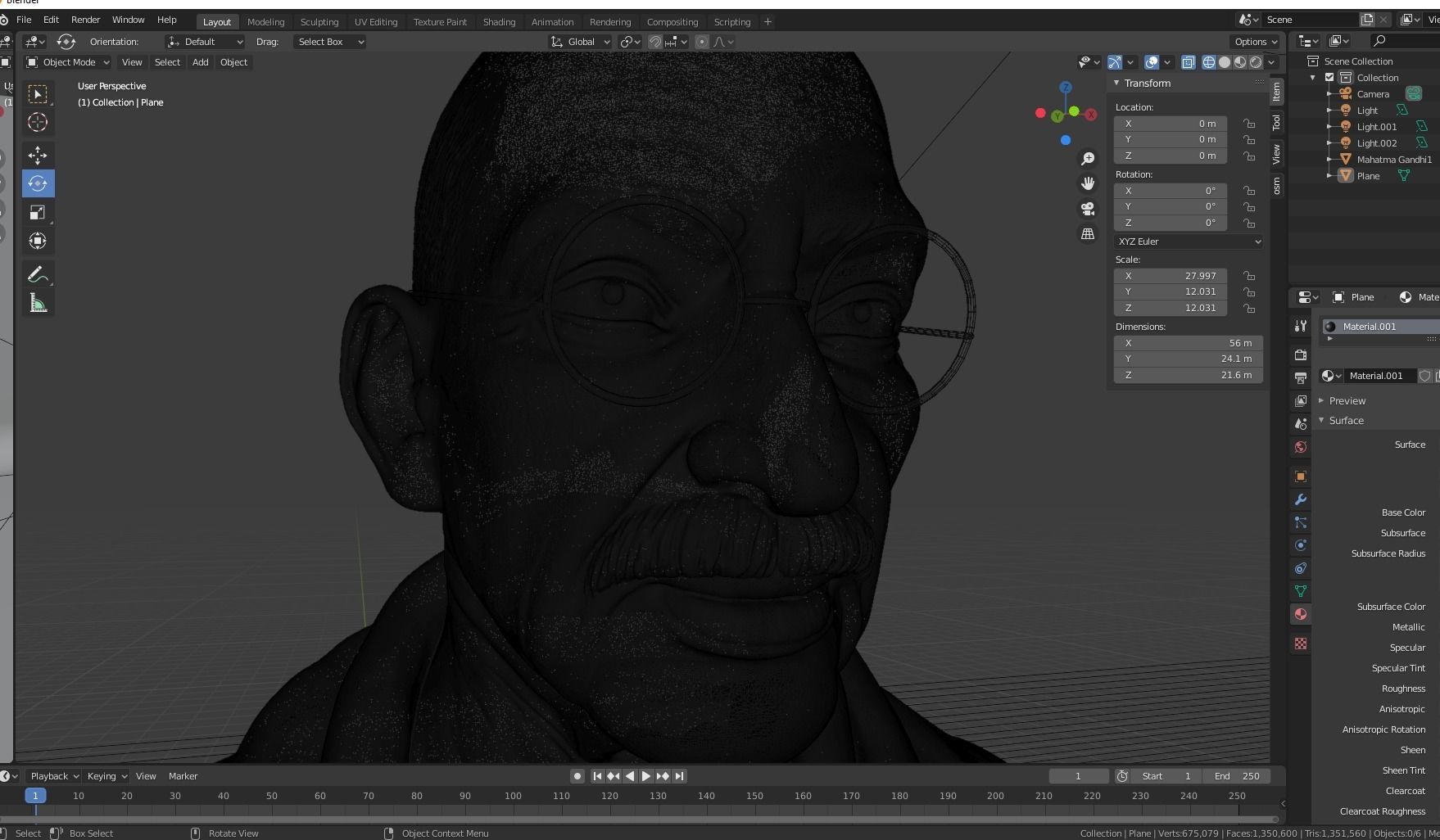Open the Object properties tab icon

coord(1300,476)
